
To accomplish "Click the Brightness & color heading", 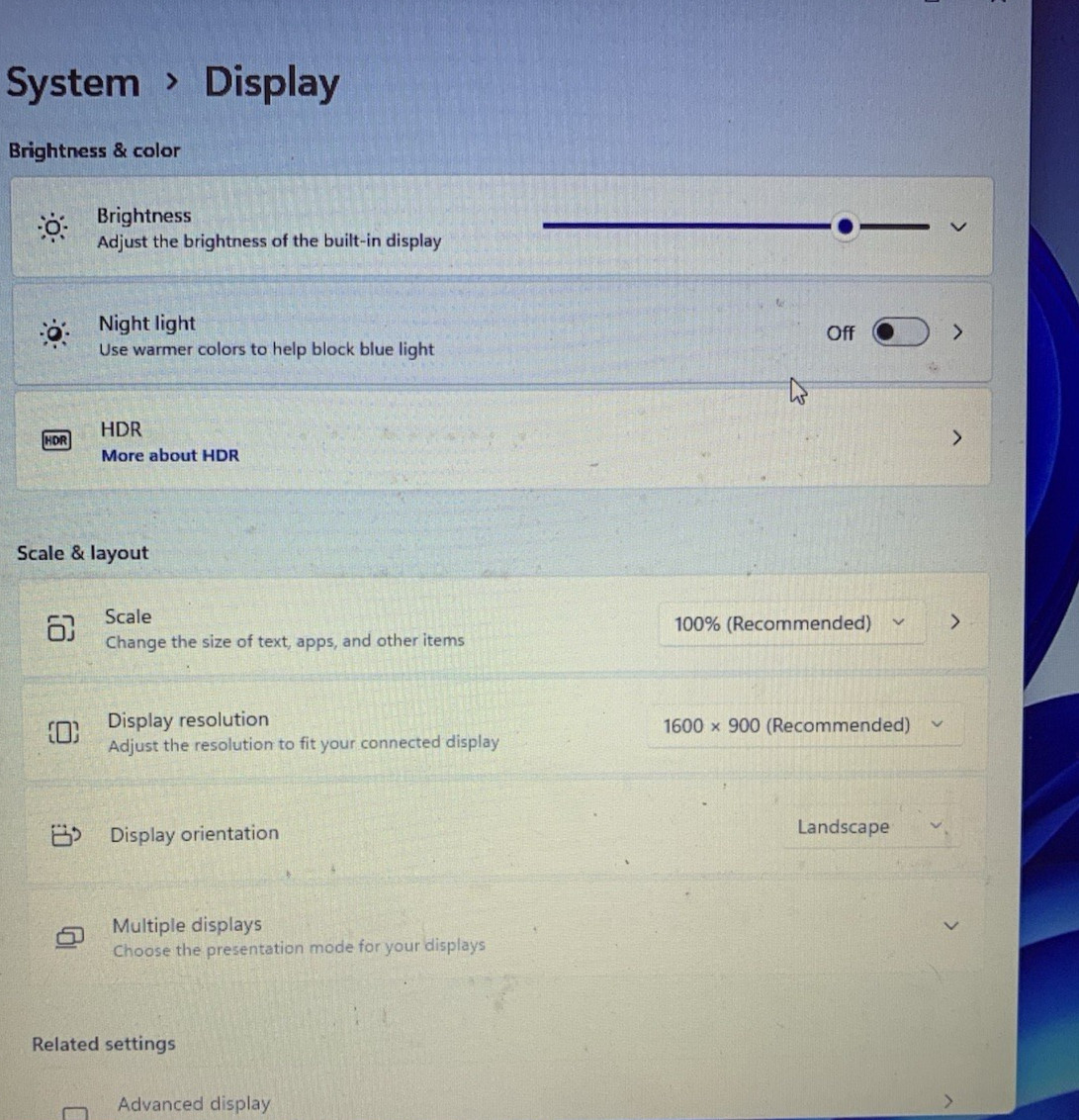I will [94, 150].
